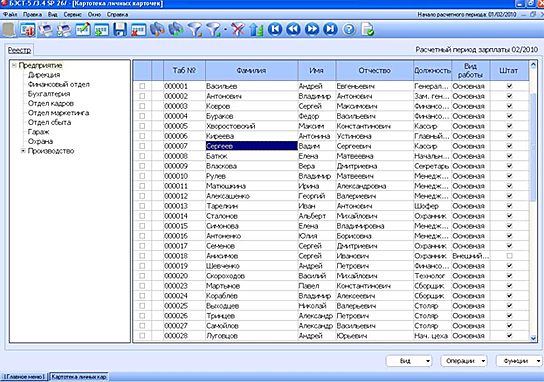Tick selection checkbox for row 000012 Алексашенко

(x=142, y=196)
